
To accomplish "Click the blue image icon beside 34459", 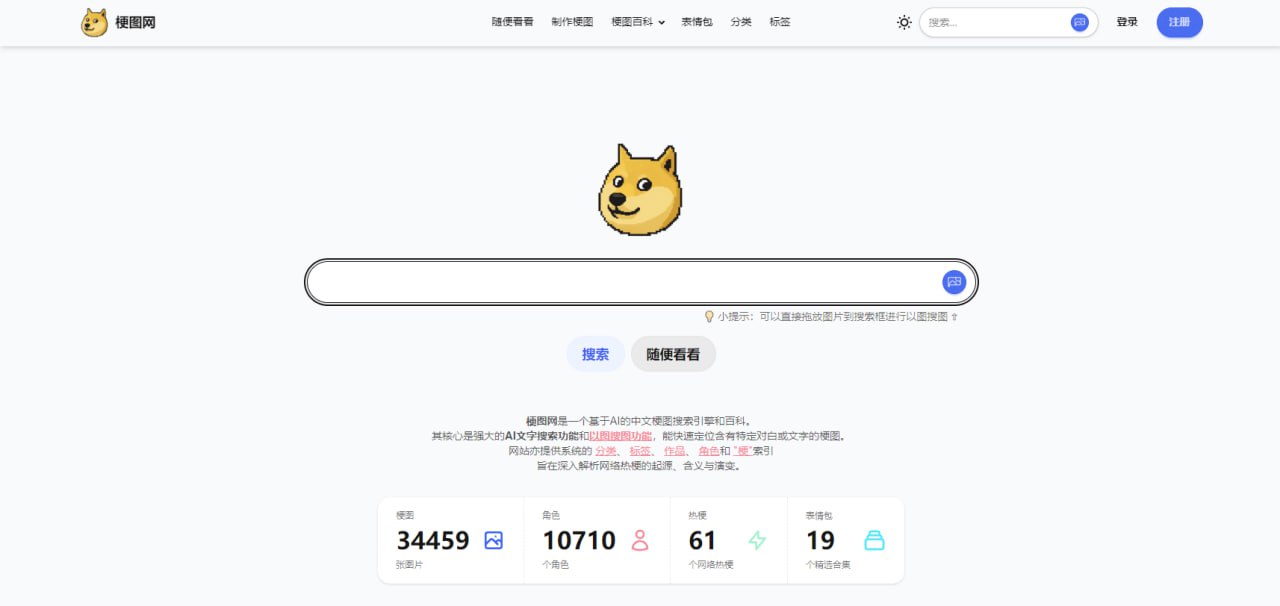I will 493,540.
